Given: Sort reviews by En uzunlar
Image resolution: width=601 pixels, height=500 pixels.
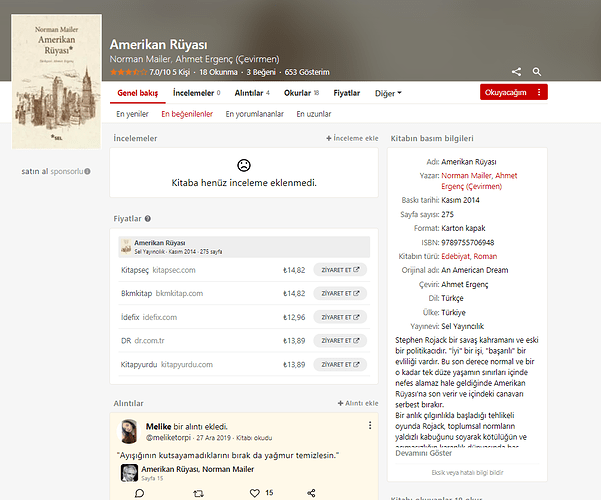Looking at the screenshot, I should [x=314, y=114].
